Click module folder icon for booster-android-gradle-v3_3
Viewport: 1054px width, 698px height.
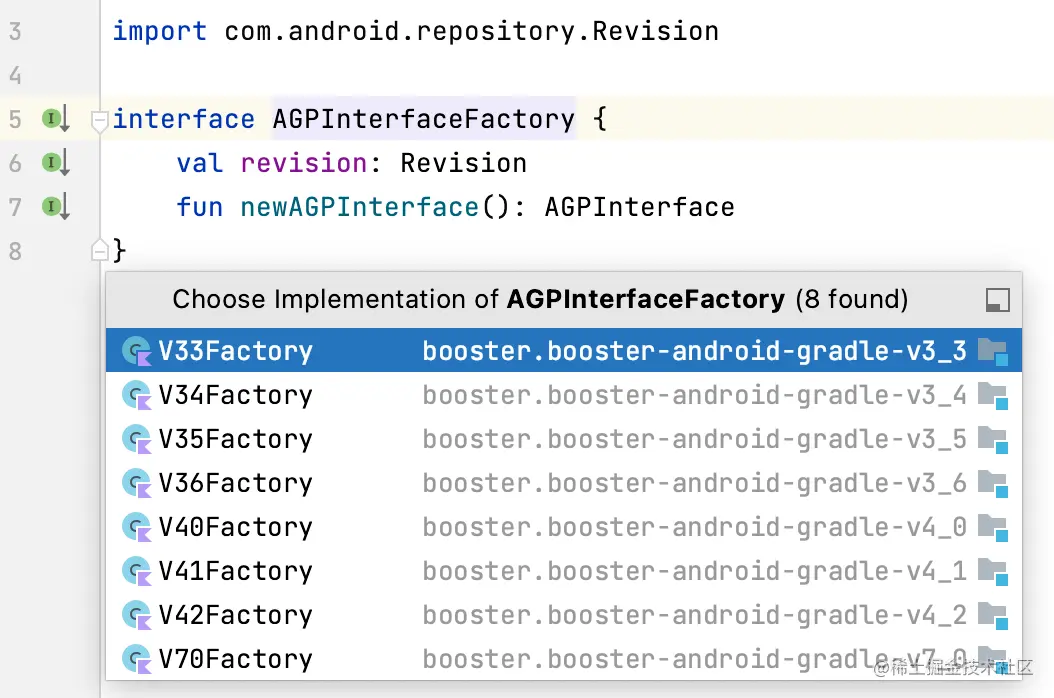pyautogui.click(x=993, y=352)
